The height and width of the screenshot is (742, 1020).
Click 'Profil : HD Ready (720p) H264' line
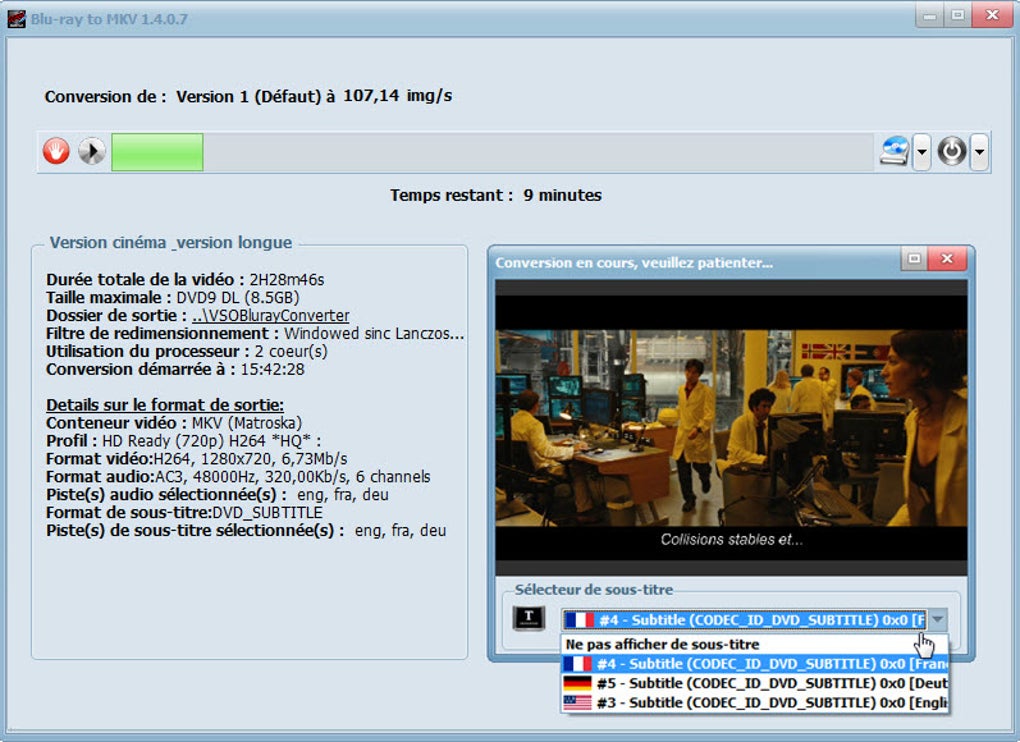click(x=183, y=441)
